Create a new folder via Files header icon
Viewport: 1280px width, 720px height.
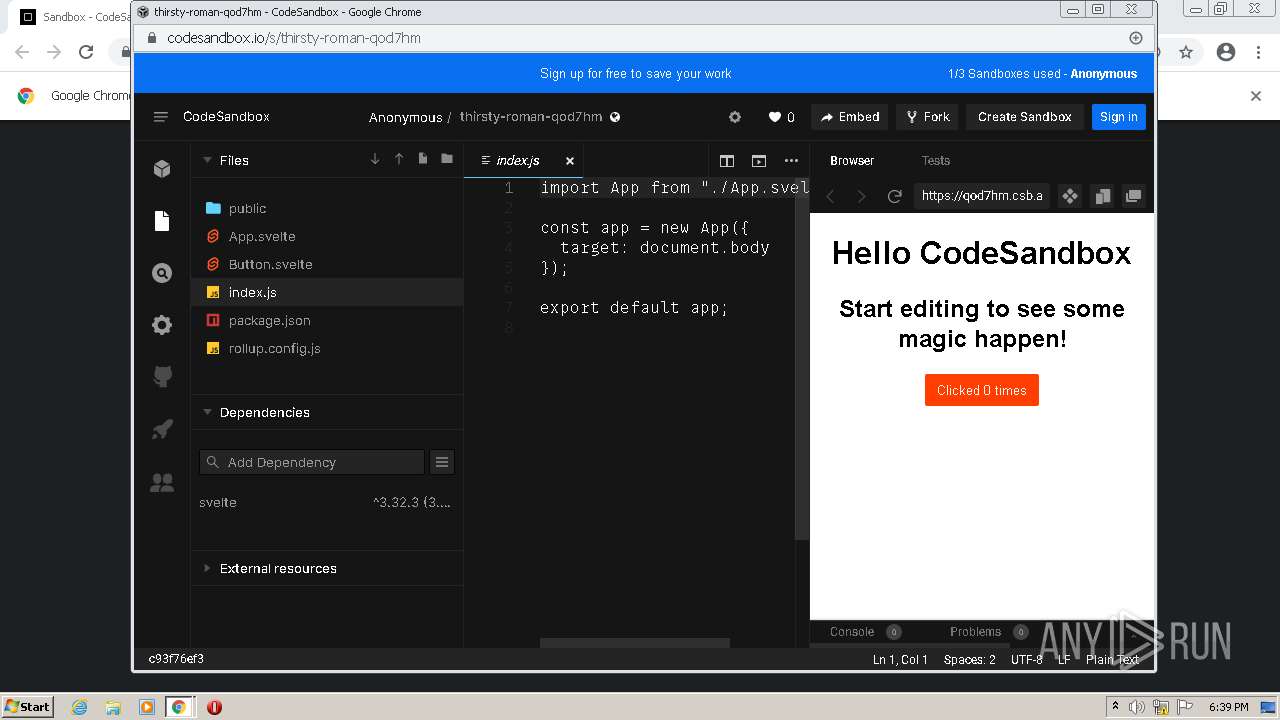[447, 159]
